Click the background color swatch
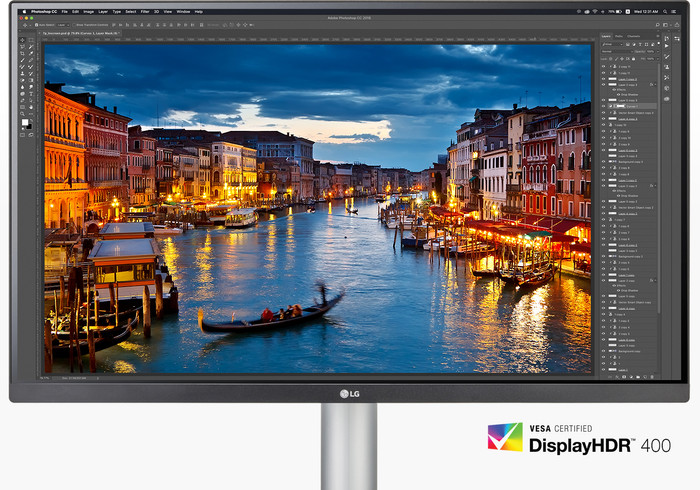The image size is (700, 490). (29, 127)
